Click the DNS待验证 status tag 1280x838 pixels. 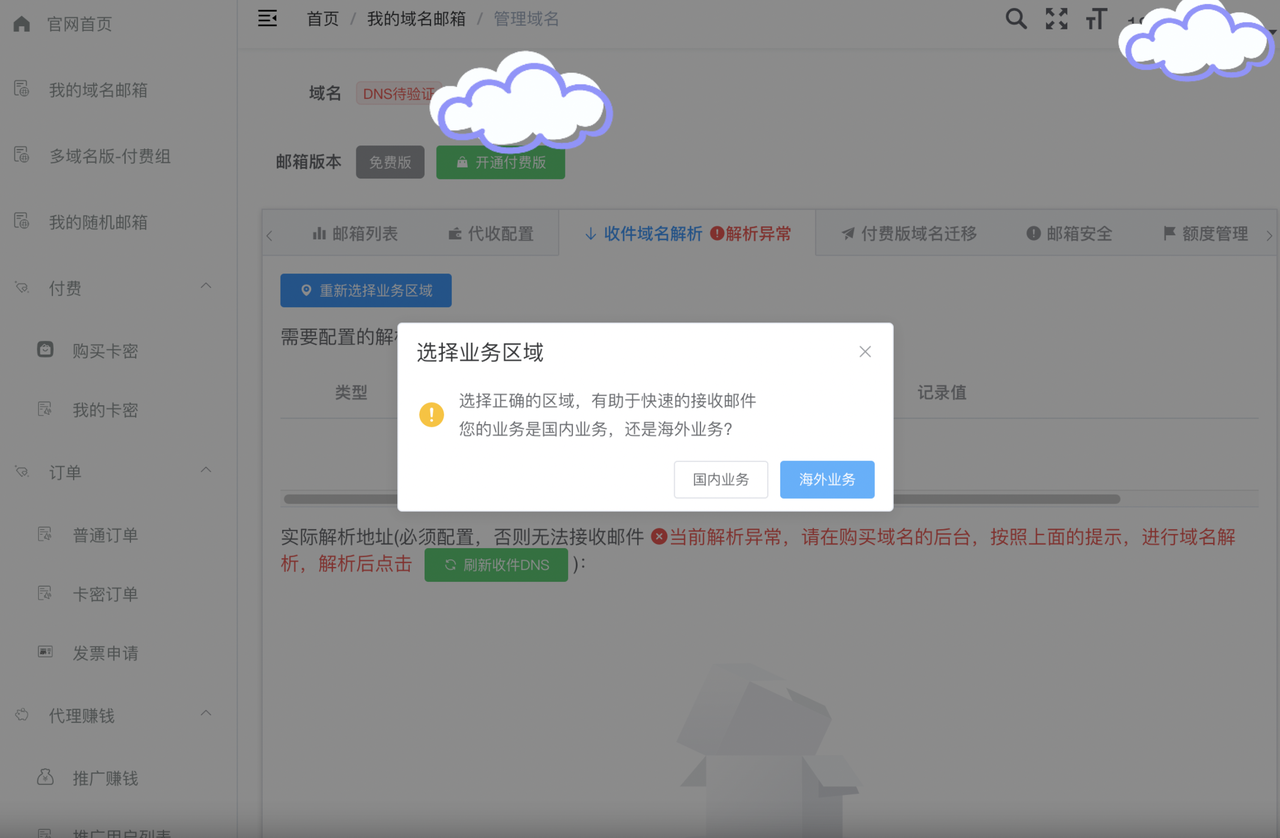tap(399, 94)
